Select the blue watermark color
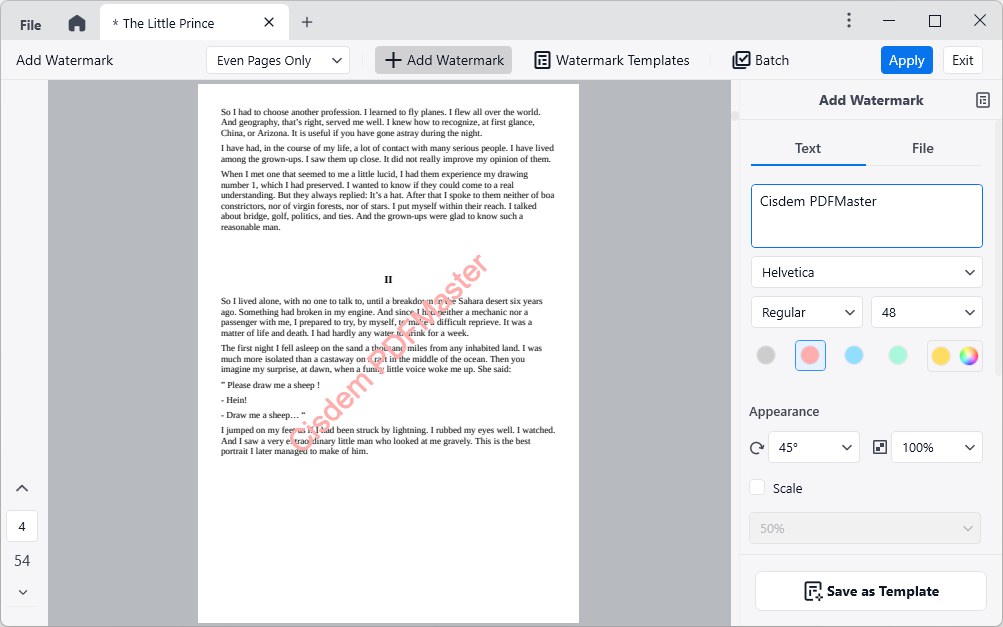 click(854, 355)
